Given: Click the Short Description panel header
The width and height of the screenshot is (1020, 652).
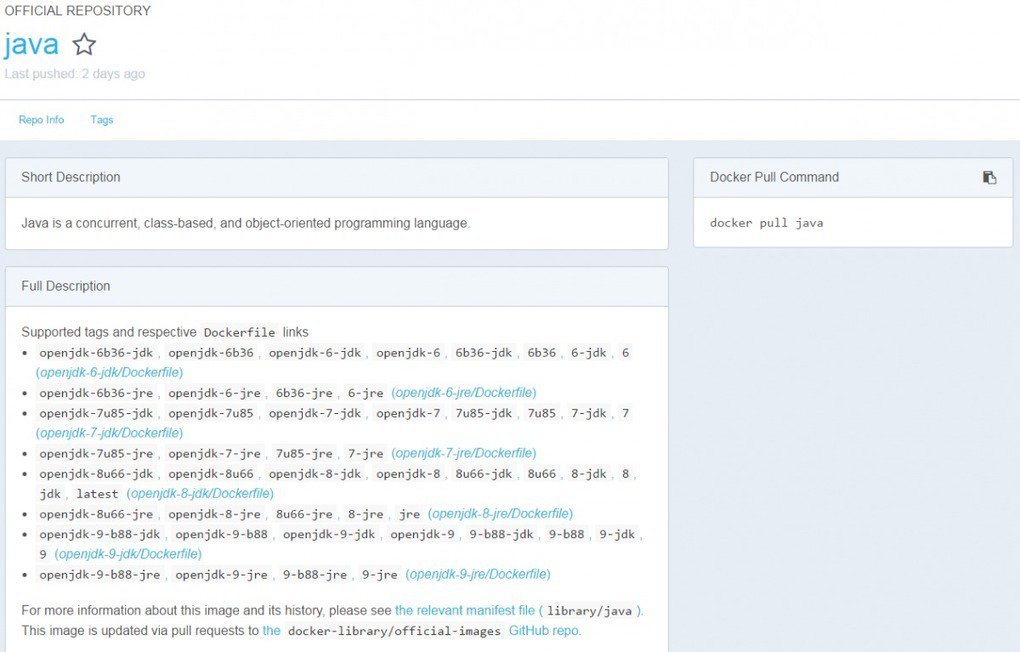Looking at the screenshot, I should coord(70,177).
